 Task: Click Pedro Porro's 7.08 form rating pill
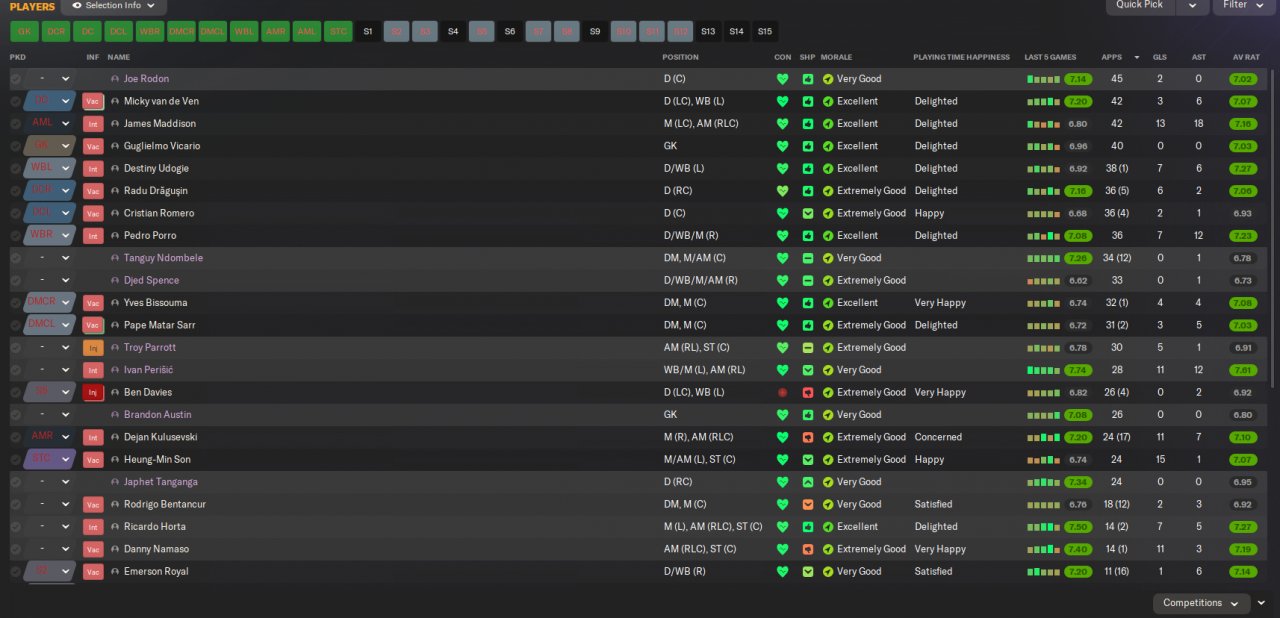coord(1078,236)
